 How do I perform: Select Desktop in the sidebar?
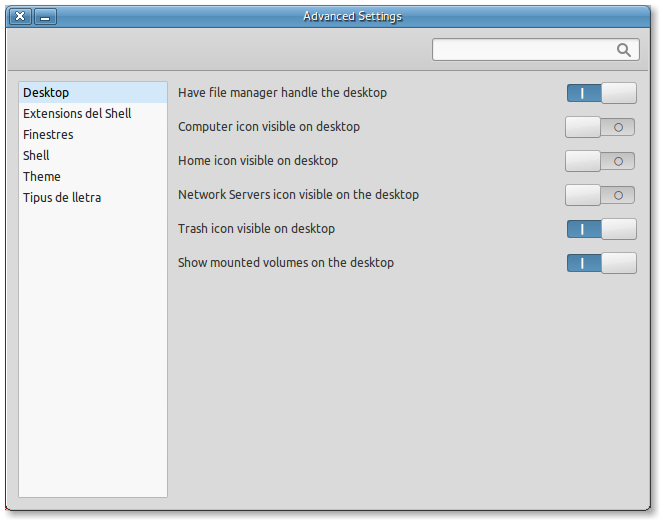click(x=46, y=93)
